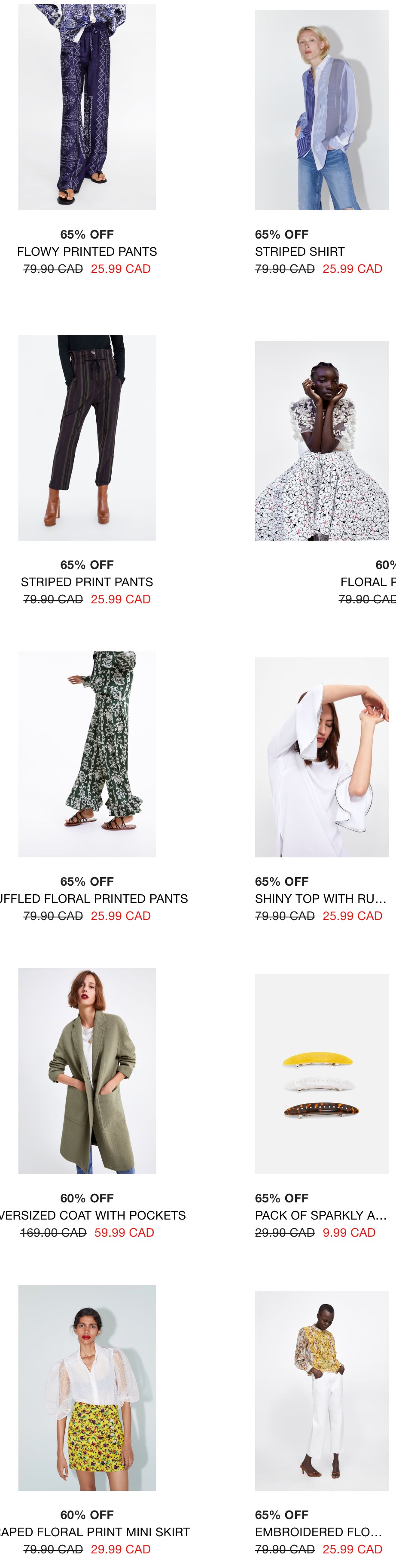
Task: Click the STRIPED SHIRT product name
Action: [x=300, y=251]
